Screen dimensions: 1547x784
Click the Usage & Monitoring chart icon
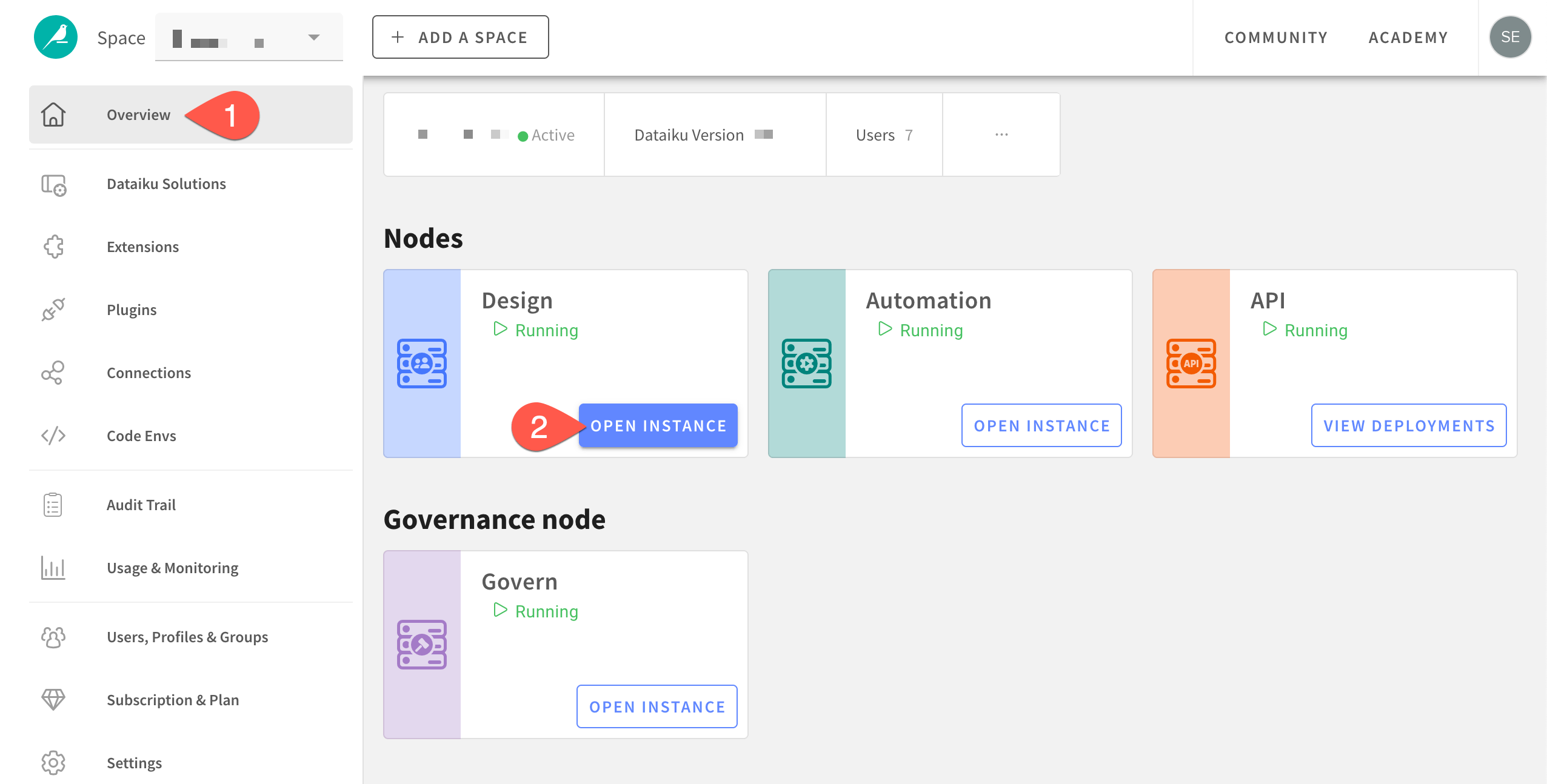[x=53, y=568]
